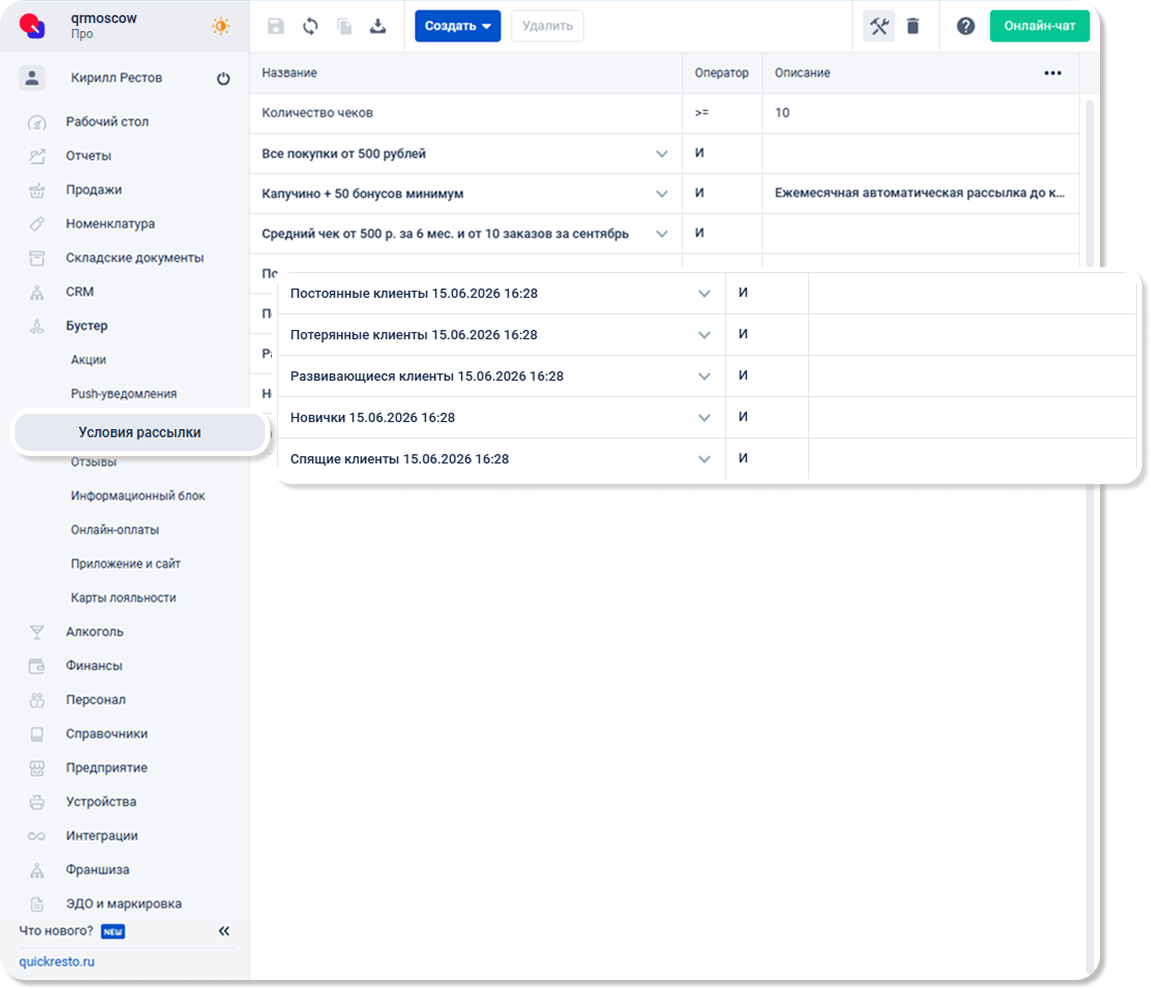Expand Постоянные клиенты row chevron
Image resolution: width=1151 pixels, height=989 pixels.
click(x=704, y=294)
